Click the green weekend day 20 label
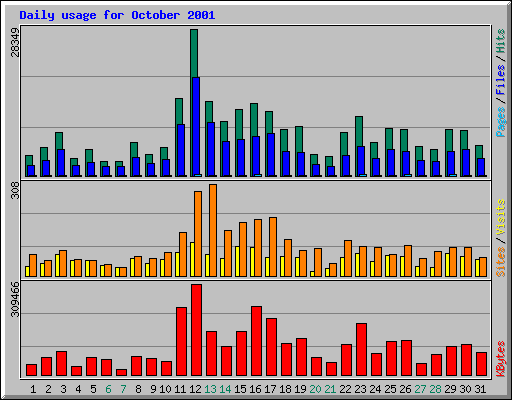This screenshot has width=512, height=400. pyautogui.click(x=315, y=389)
